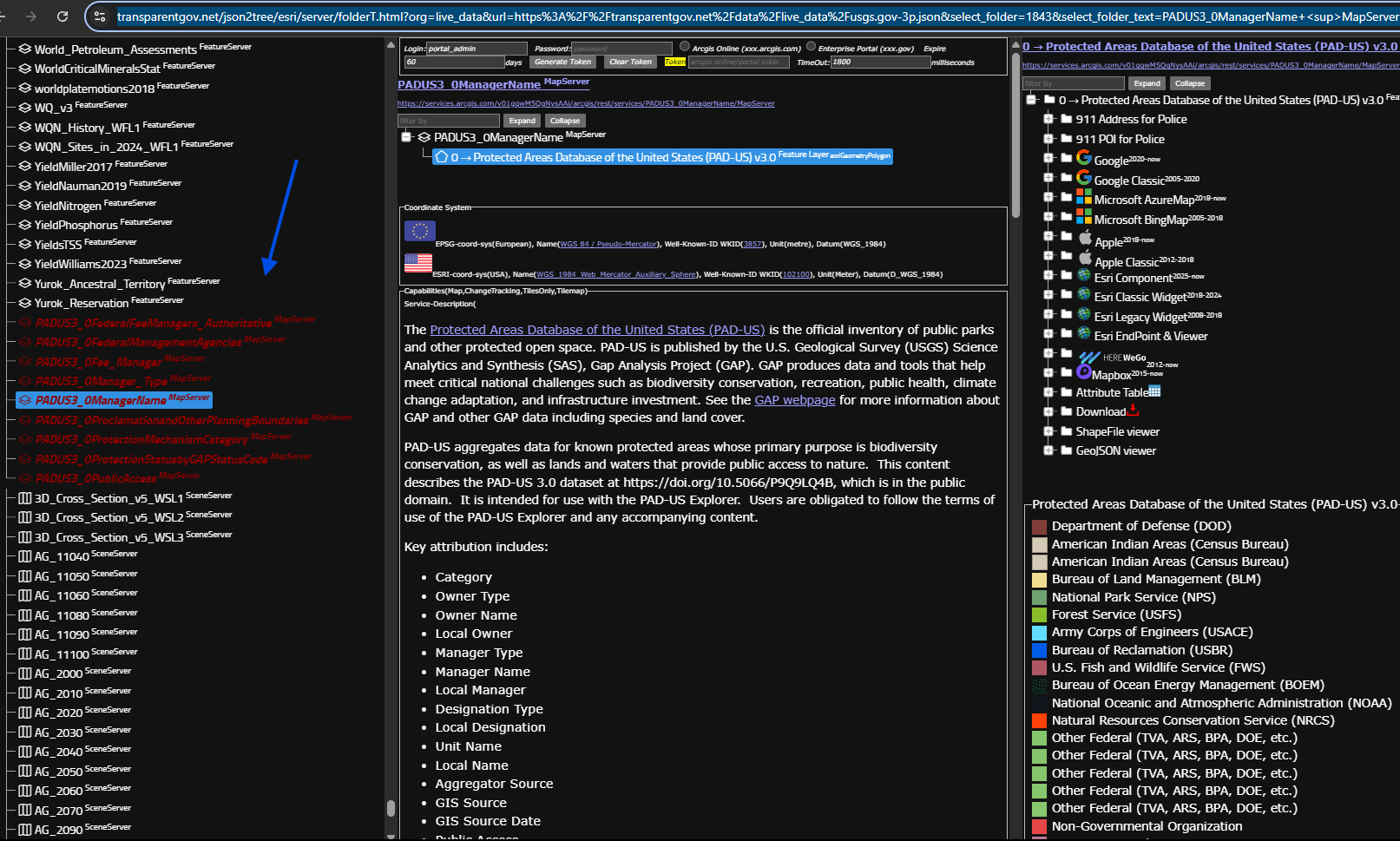
Task: Select PADUS3_0PublicAccess in the service list
Action: [x=95, y=478]
